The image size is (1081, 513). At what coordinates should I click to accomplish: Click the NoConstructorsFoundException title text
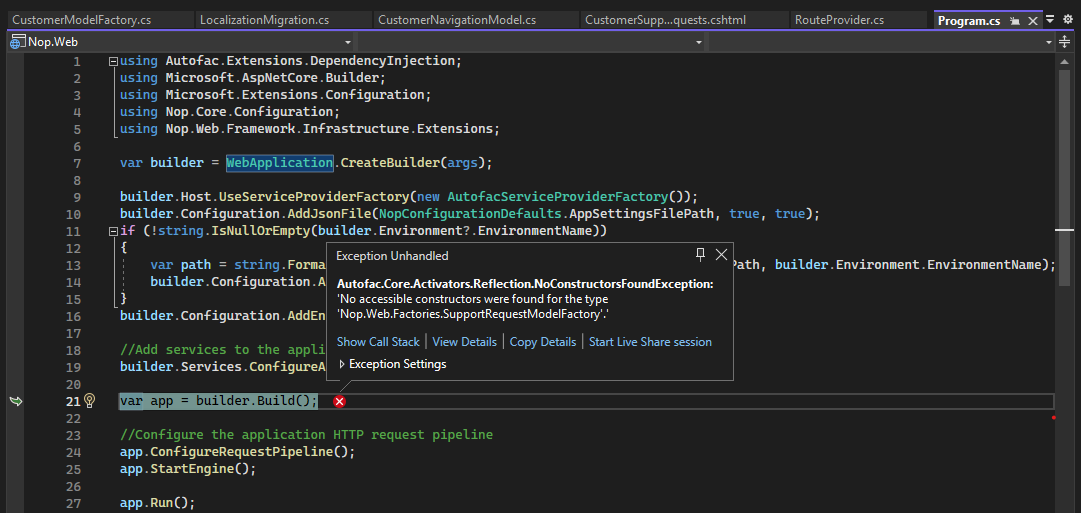pos(525,284)
